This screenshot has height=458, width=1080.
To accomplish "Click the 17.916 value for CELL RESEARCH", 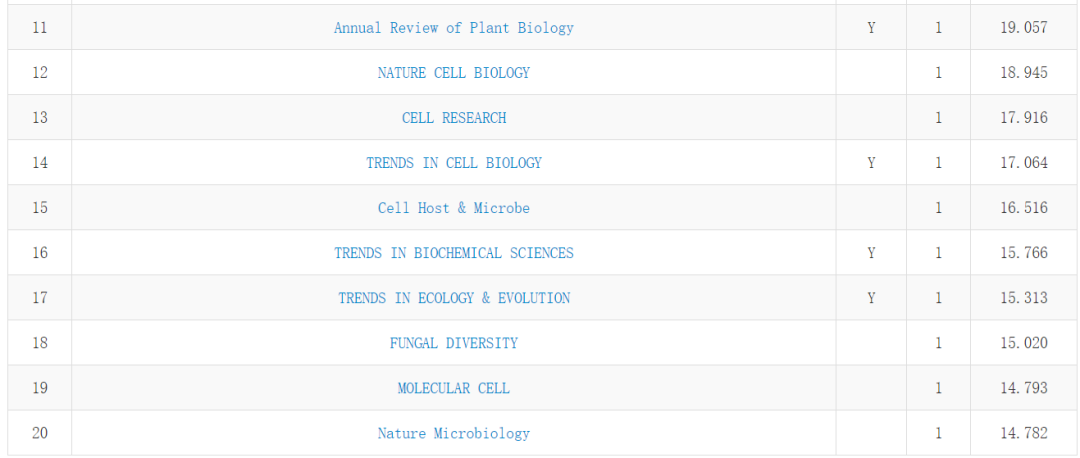I will (1024, 118).
